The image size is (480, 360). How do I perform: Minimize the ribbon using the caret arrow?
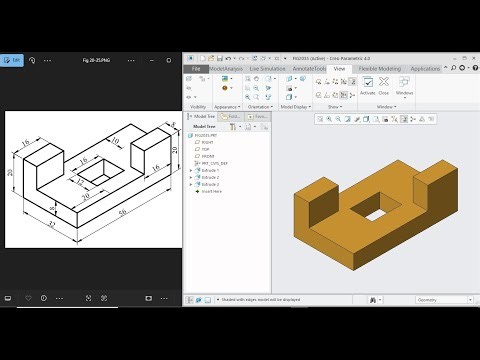coord(446,68)
